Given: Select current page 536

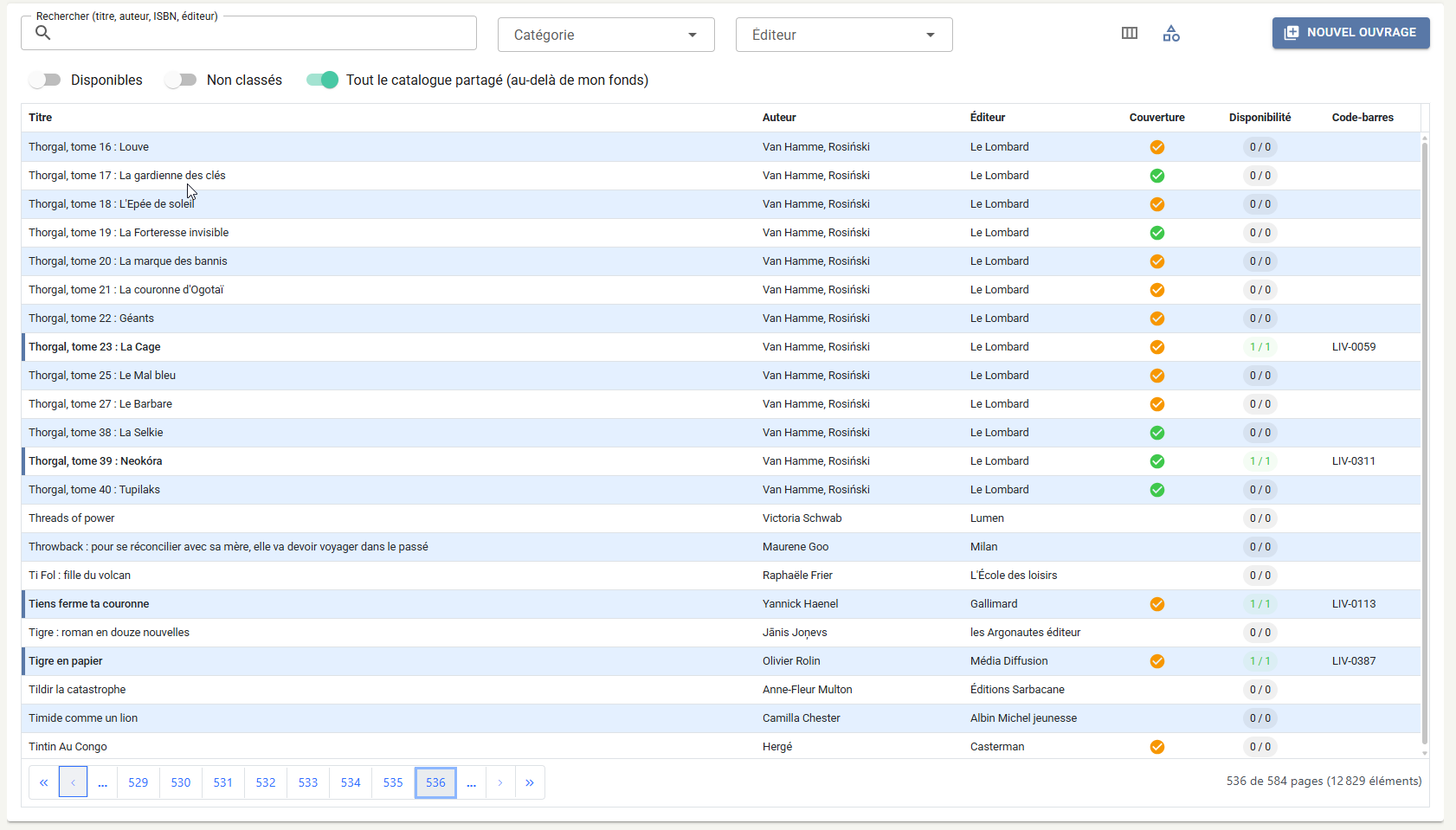Looking at the screenshot, I should click(435, 782).
